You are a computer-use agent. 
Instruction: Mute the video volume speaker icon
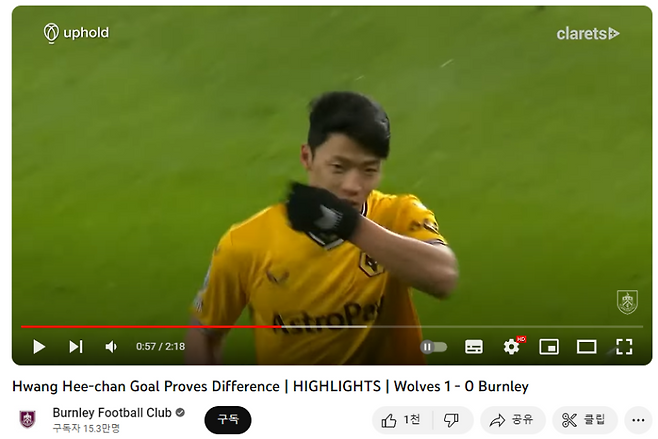[x=111, y=347]
